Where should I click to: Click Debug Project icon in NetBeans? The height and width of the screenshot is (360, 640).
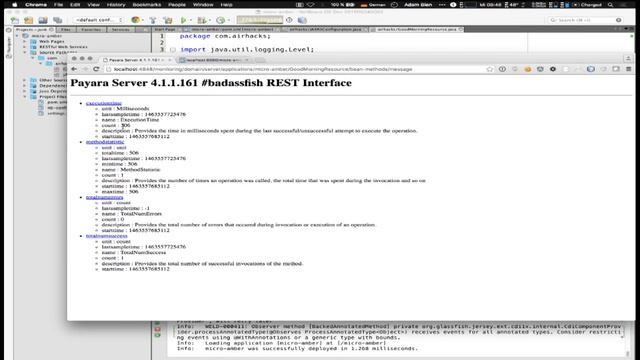click(201, 20)
